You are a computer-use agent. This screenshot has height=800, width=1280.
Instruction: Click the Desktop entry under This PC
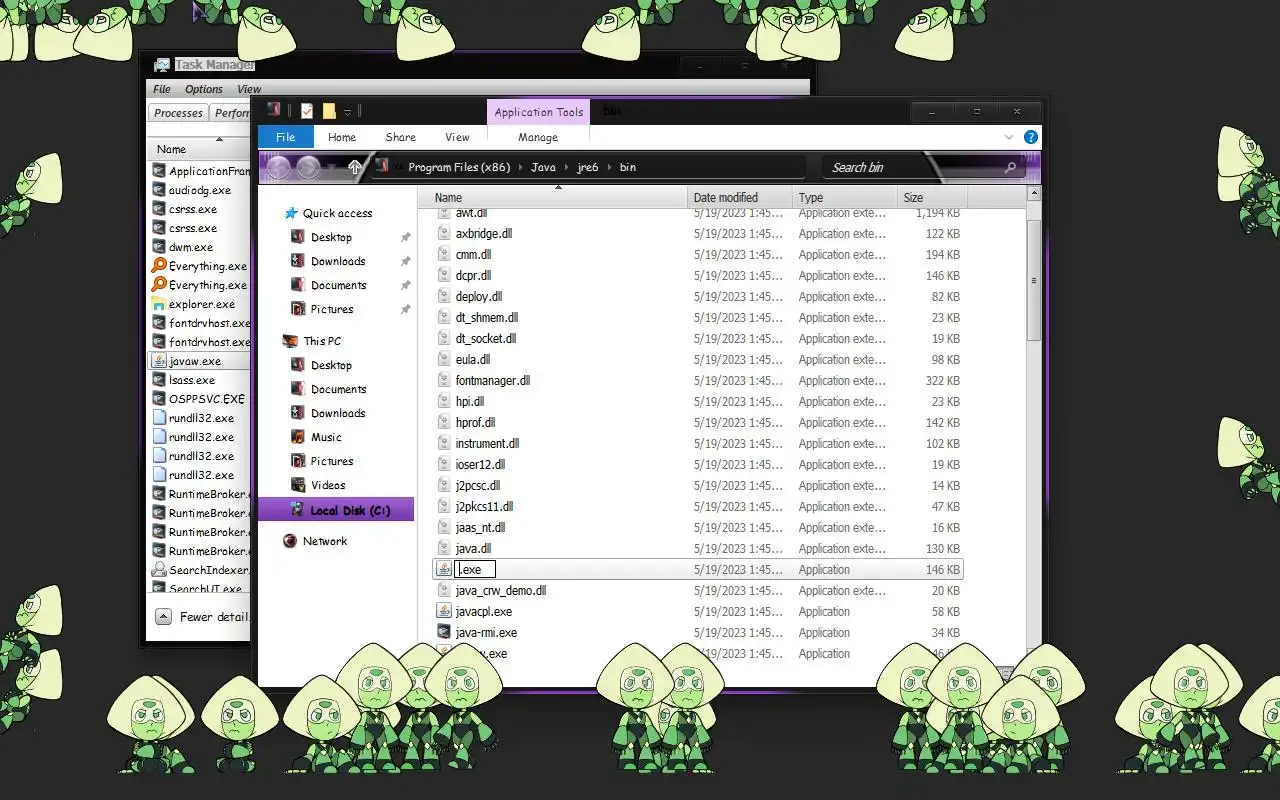331,365
